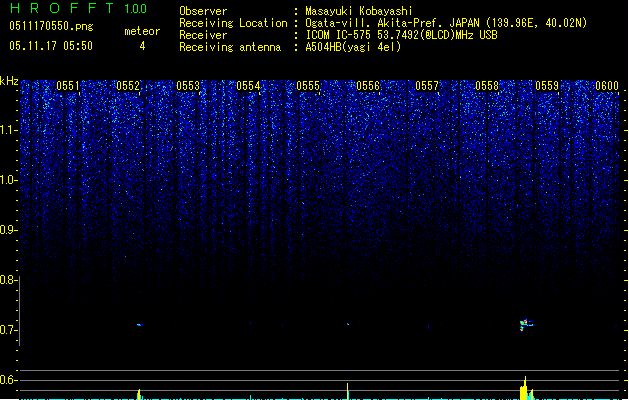Click the HROFFT 1.0.0 title text
Viewport: 629px width, 400px height.
[79, 8]
